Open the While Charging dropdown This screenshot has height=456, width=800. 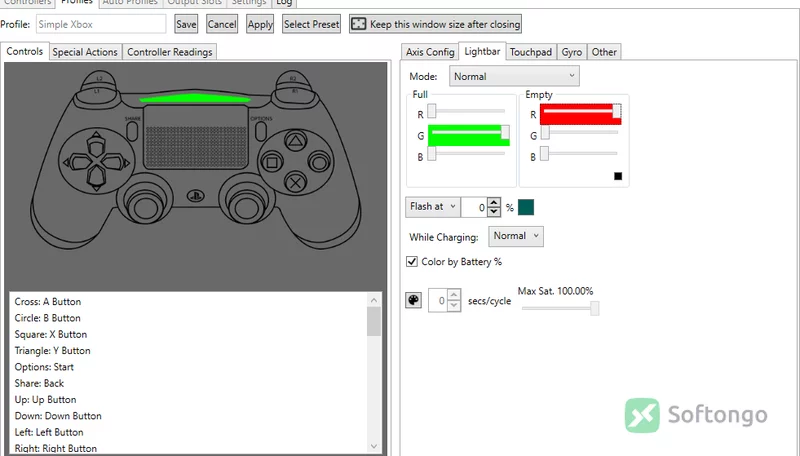tap(515, 236)
